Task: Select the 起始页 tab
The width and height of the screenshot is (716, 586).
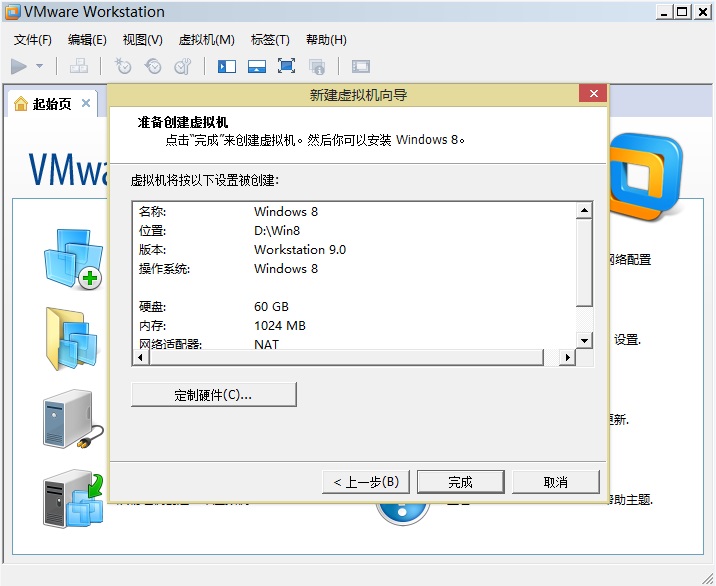Action: 52,104
